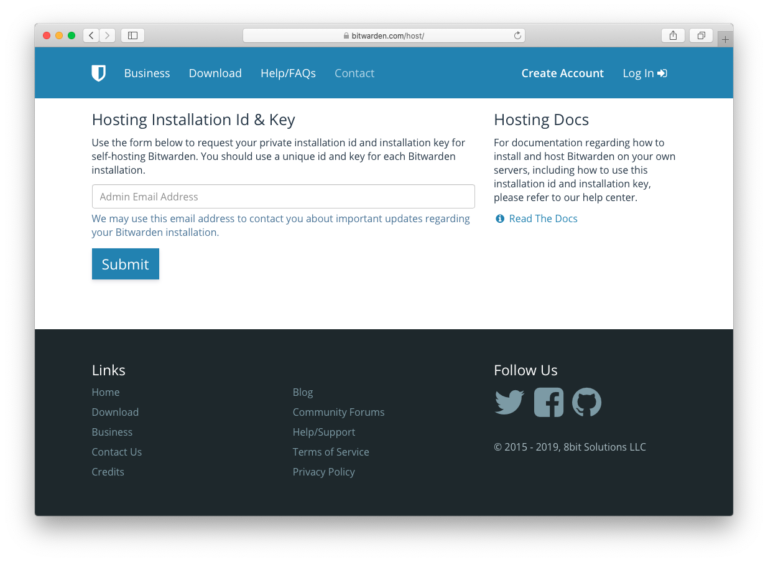Click the Bitwarden shield logo
This screenshot has width=768, height=562.
click(x=98, y=73)
